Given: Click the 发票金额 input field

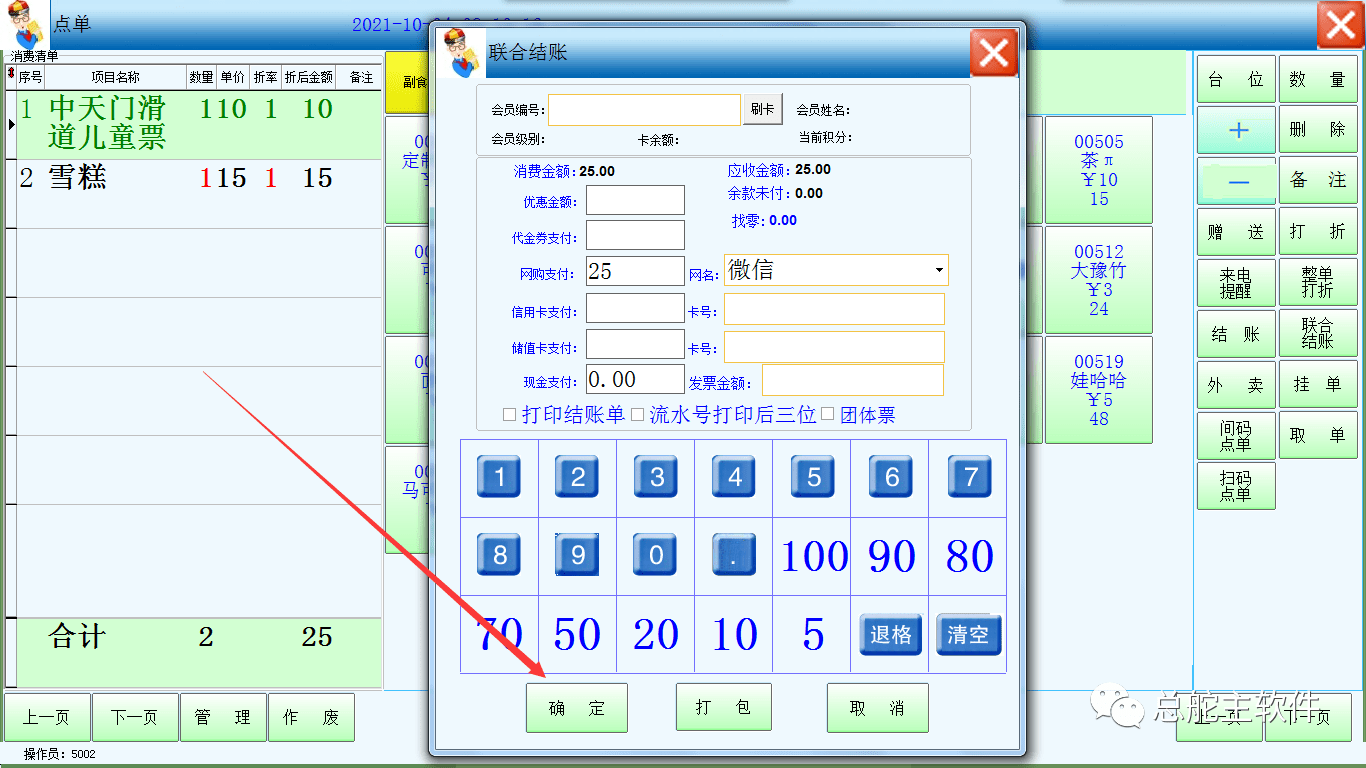Looking at the screenshot, I should pyautogui.click(x=853, y=380).
